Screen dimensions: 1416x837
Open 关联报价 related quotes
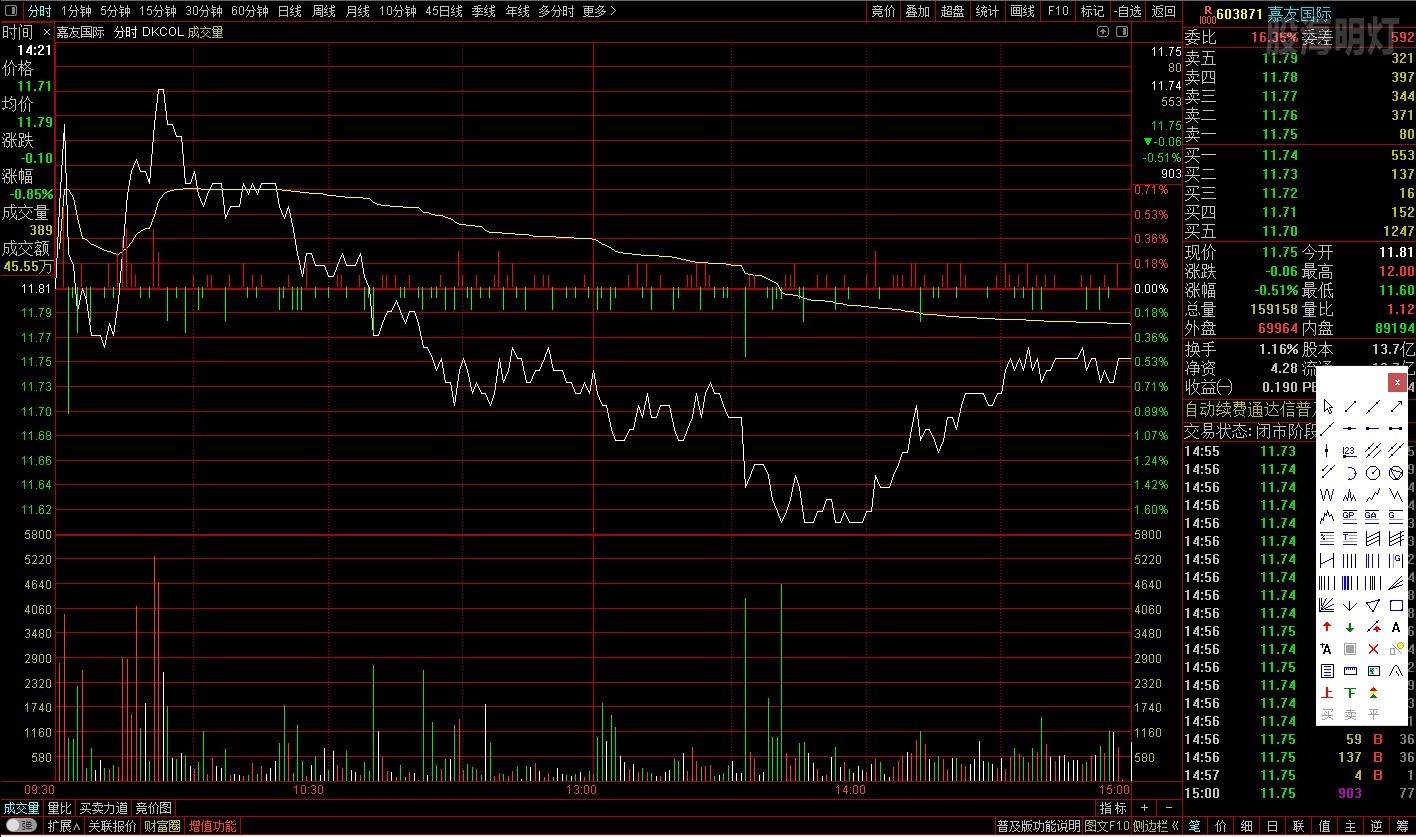(x=112, y=826)
